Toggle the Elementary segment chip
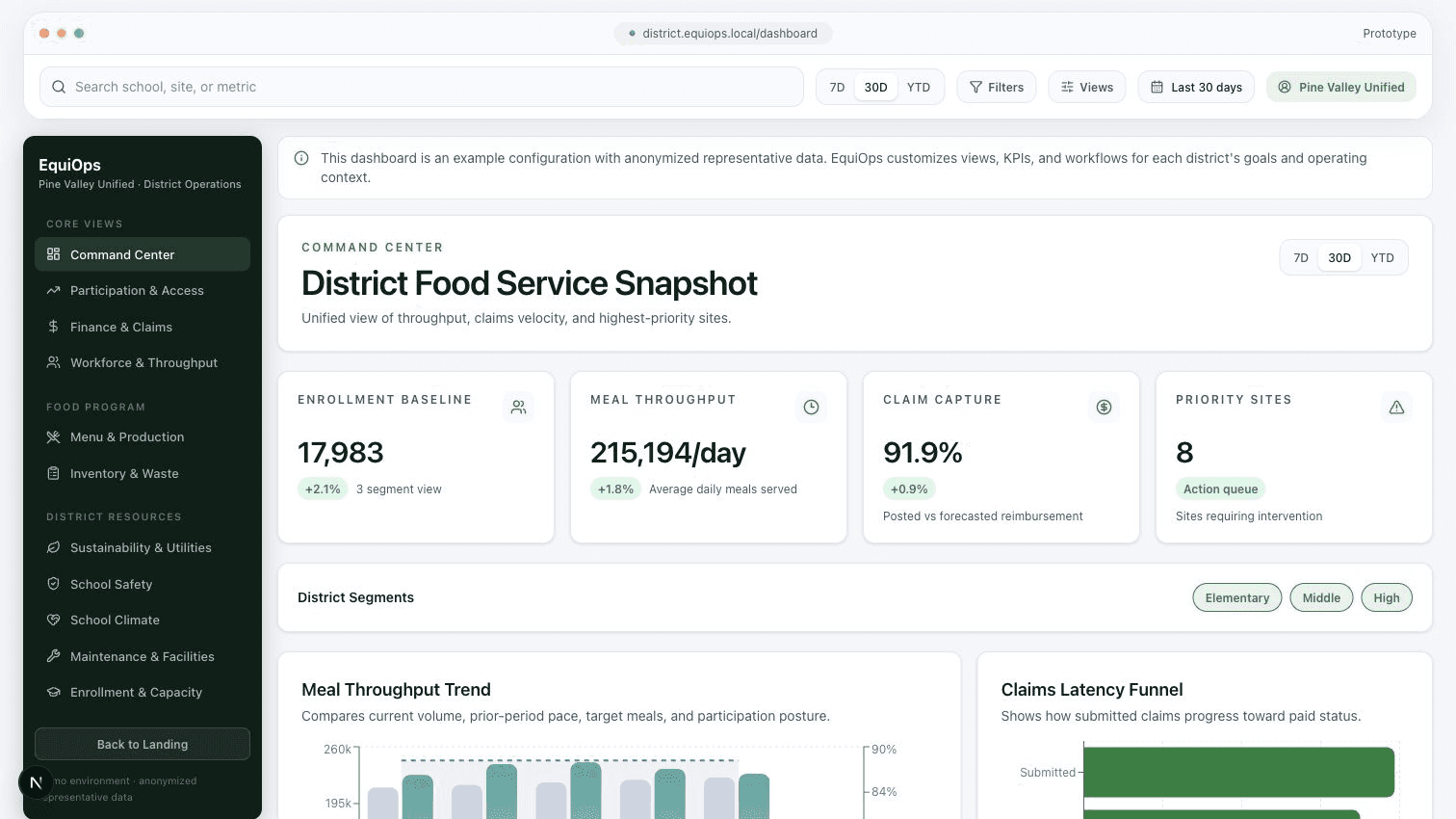Screen dimensions: 1456x819 (x=1237, y=597)
